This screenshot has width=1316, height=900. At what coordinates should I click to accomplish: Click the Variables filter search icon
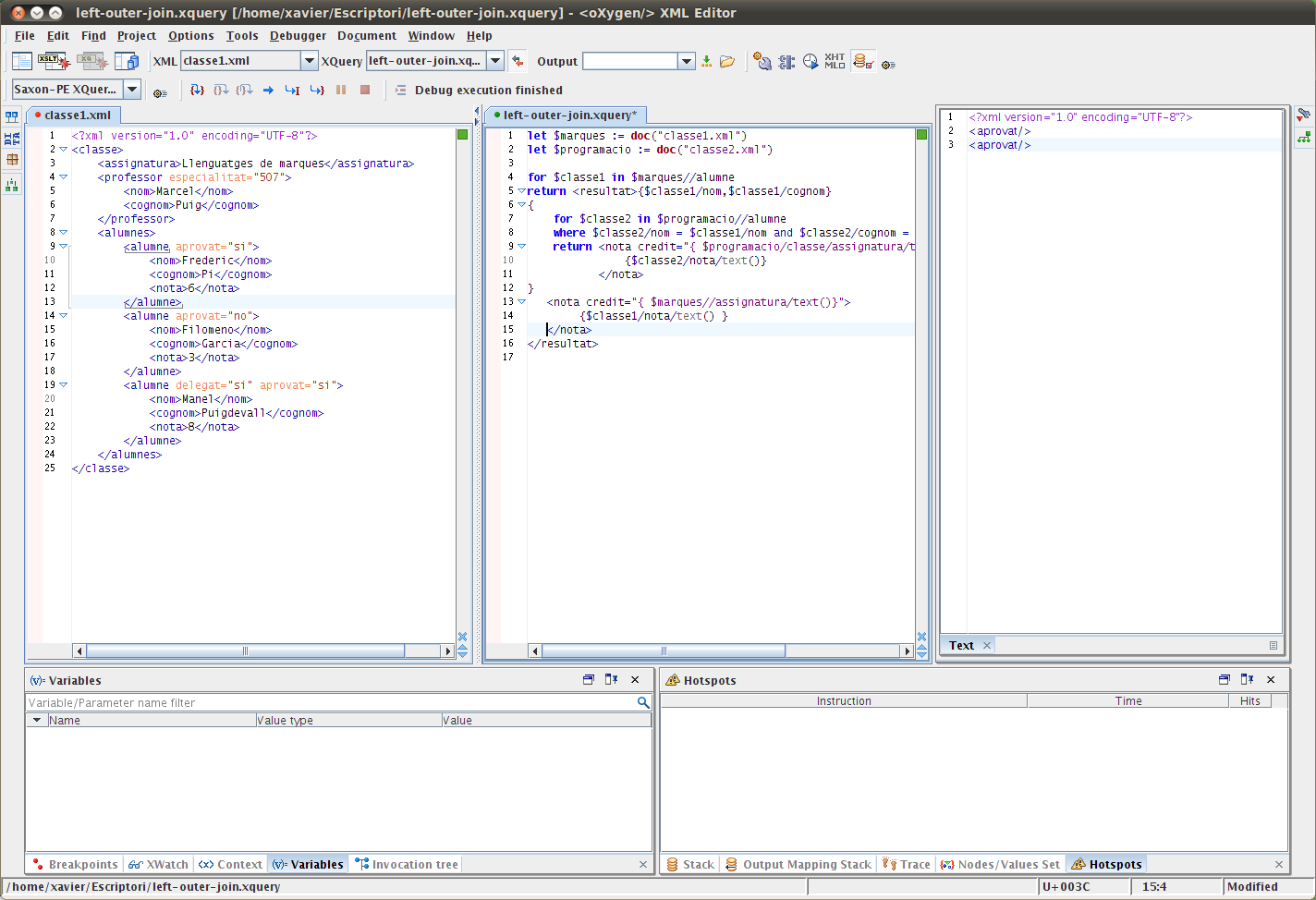643,703
